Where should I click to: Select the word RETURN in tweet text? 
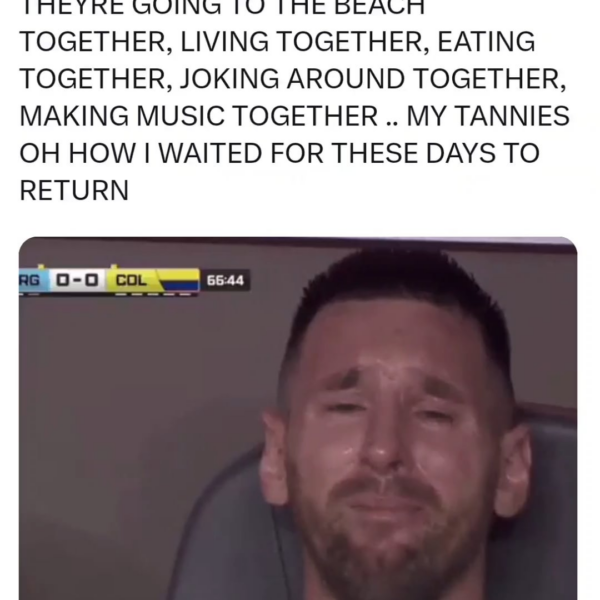click(x=74, y=190)
